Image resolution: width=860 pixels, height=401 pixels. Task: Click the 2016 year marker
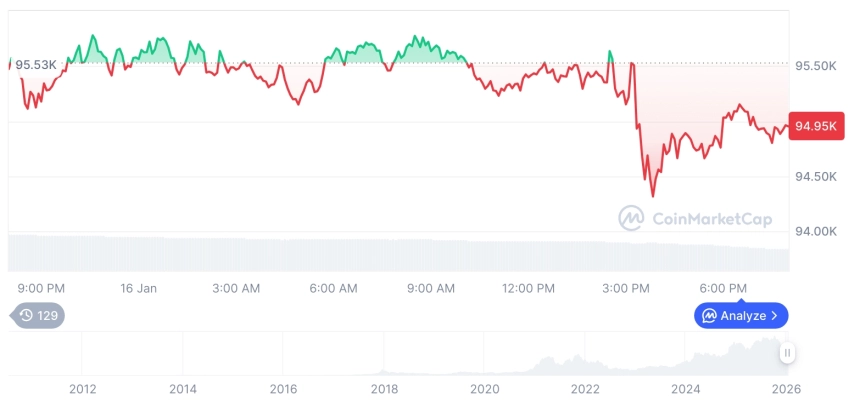tap(284, 388)
